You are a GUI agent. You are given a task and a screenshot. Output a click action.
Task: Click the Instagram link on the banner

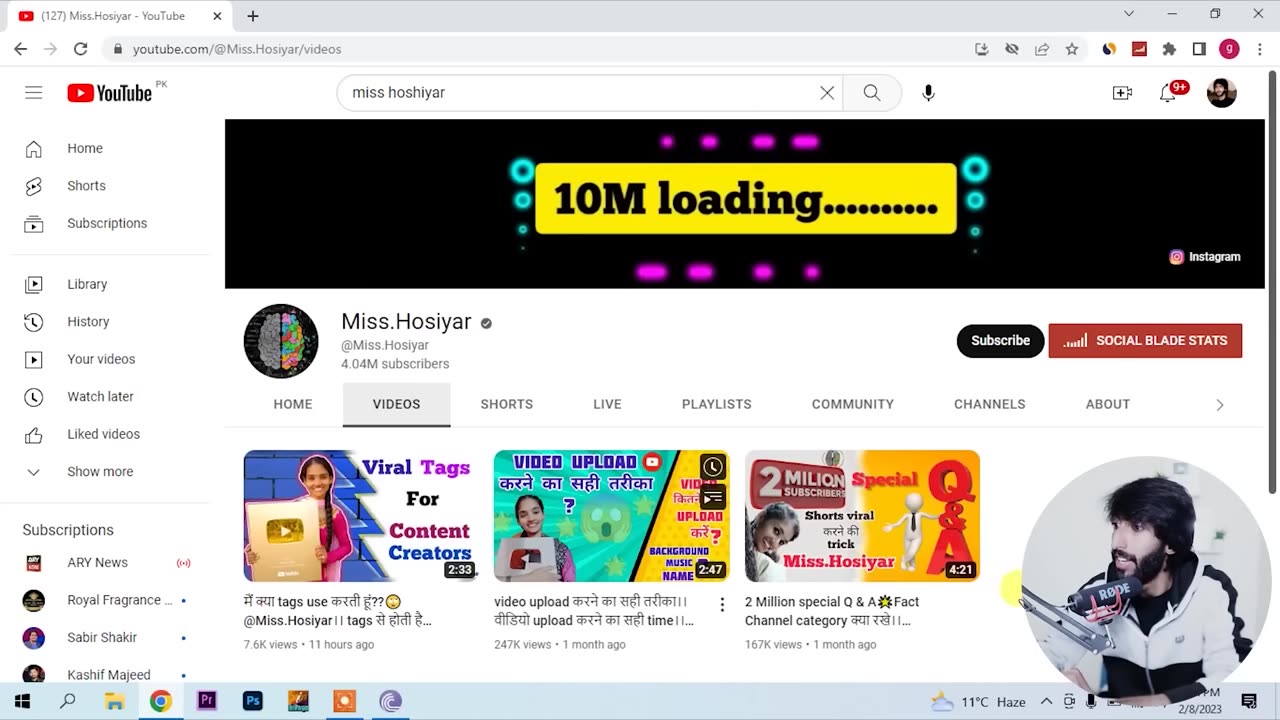coord(1205,257)
